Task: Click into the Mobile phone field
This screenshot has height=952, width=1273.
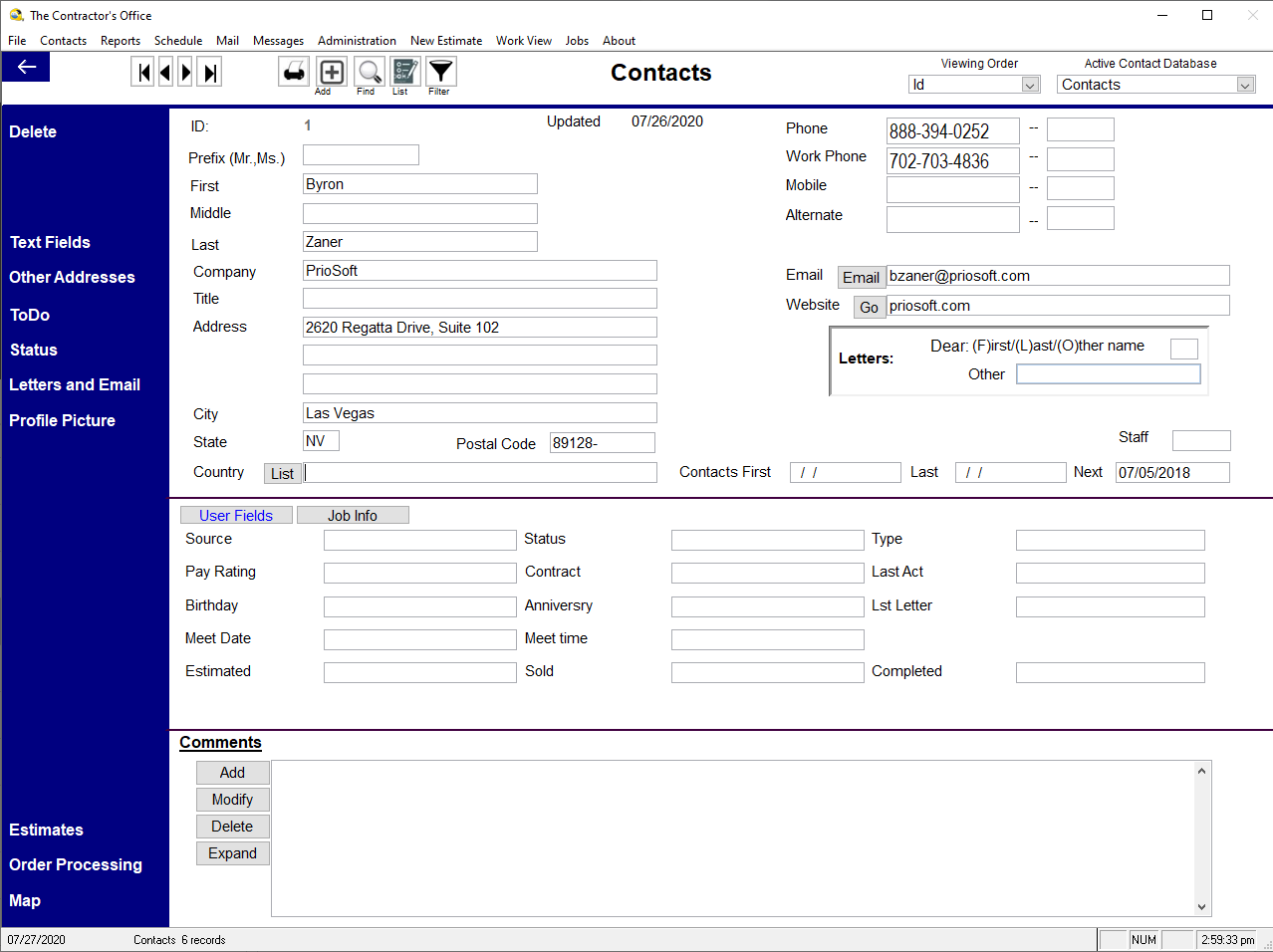Action: coord(952,189)
